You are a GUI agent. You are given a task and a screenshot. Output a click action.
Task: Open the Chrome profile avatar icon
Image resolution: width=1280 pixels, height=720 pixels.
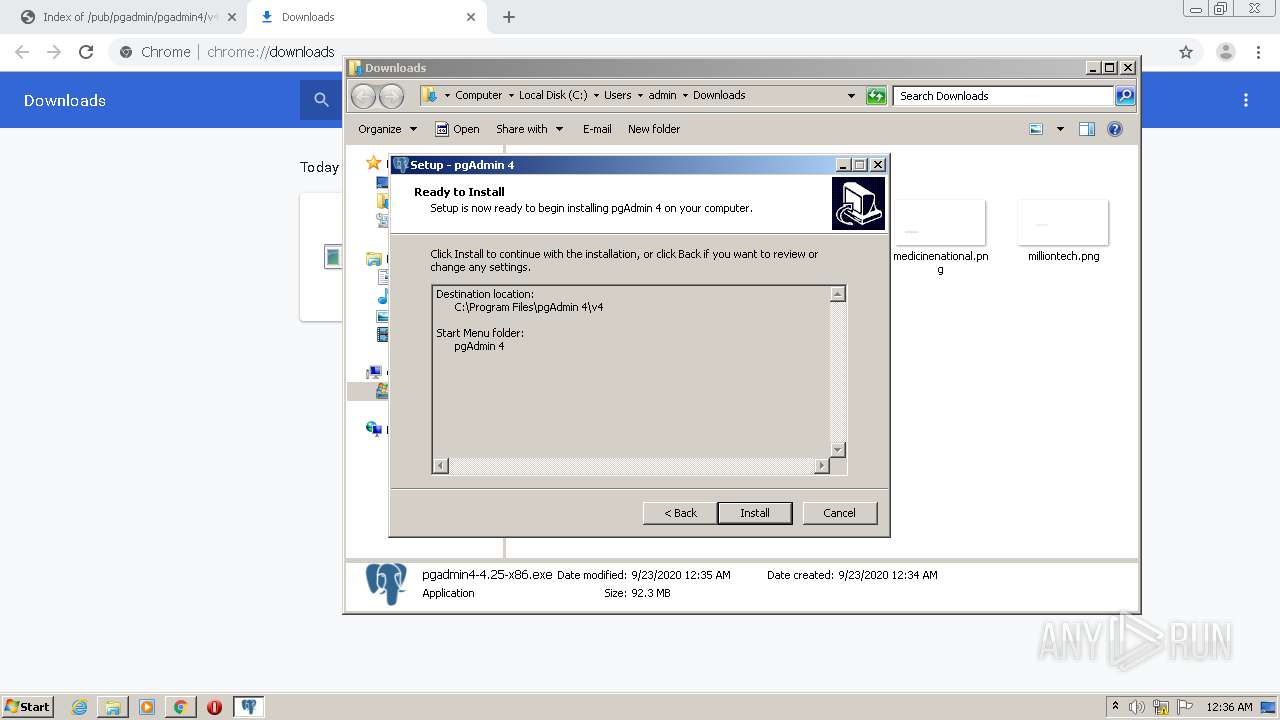point(1225,52)
